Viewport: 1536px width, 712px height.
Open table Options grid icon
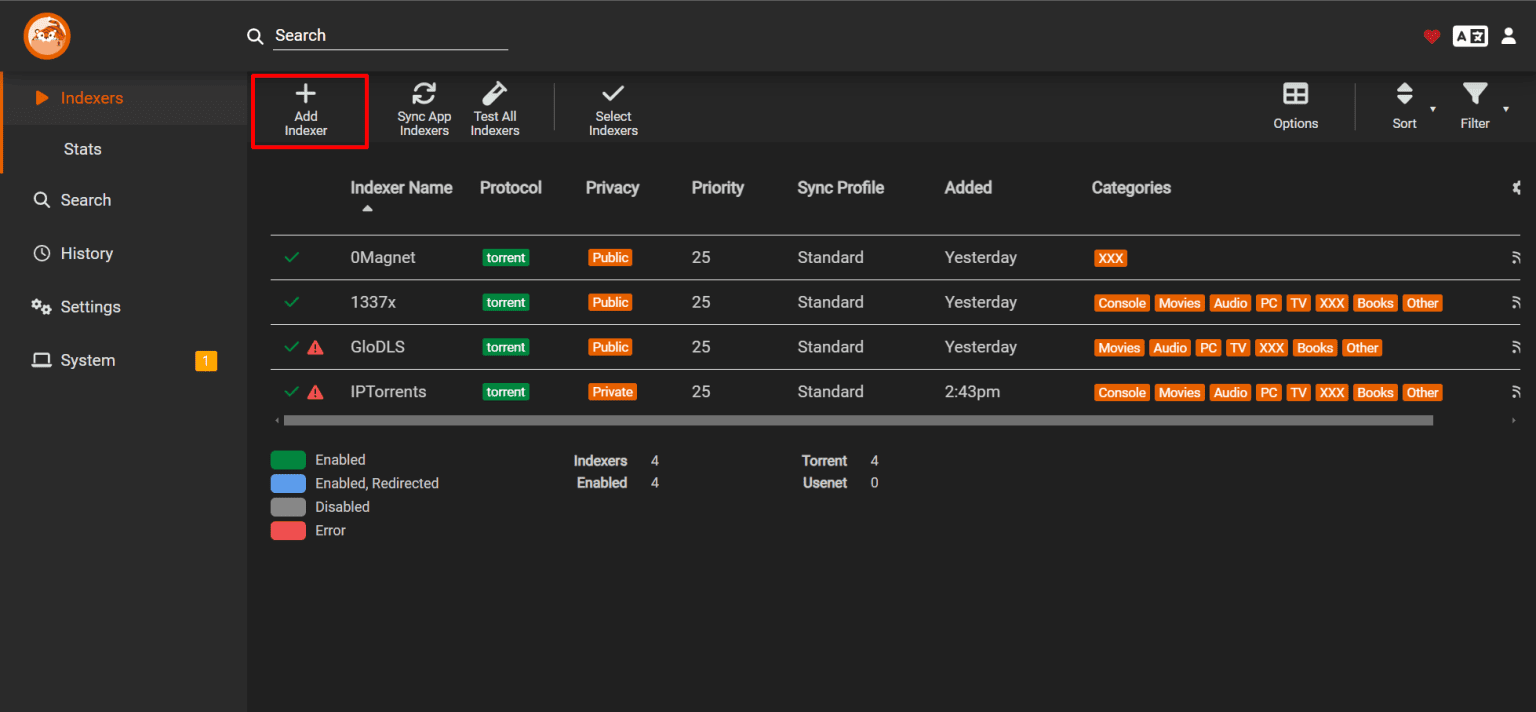(x=1295, y=94)
